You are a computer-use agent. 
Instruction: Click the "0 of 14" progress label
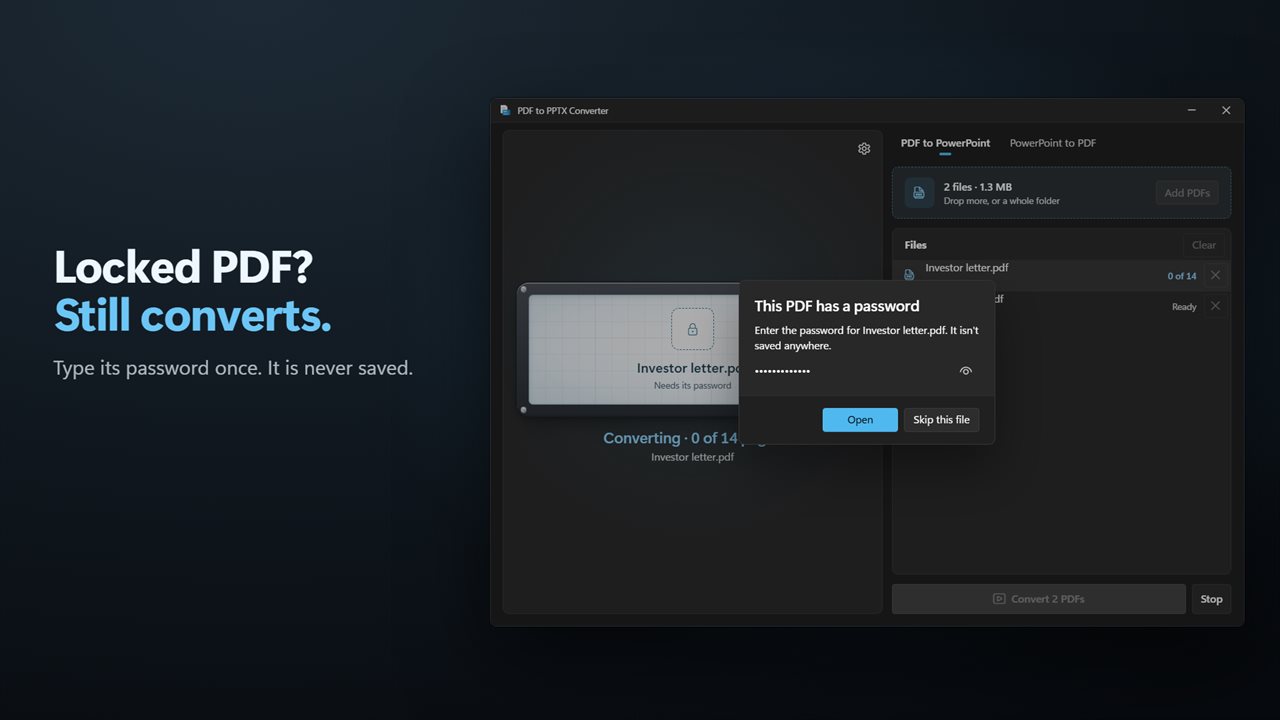1182,276
